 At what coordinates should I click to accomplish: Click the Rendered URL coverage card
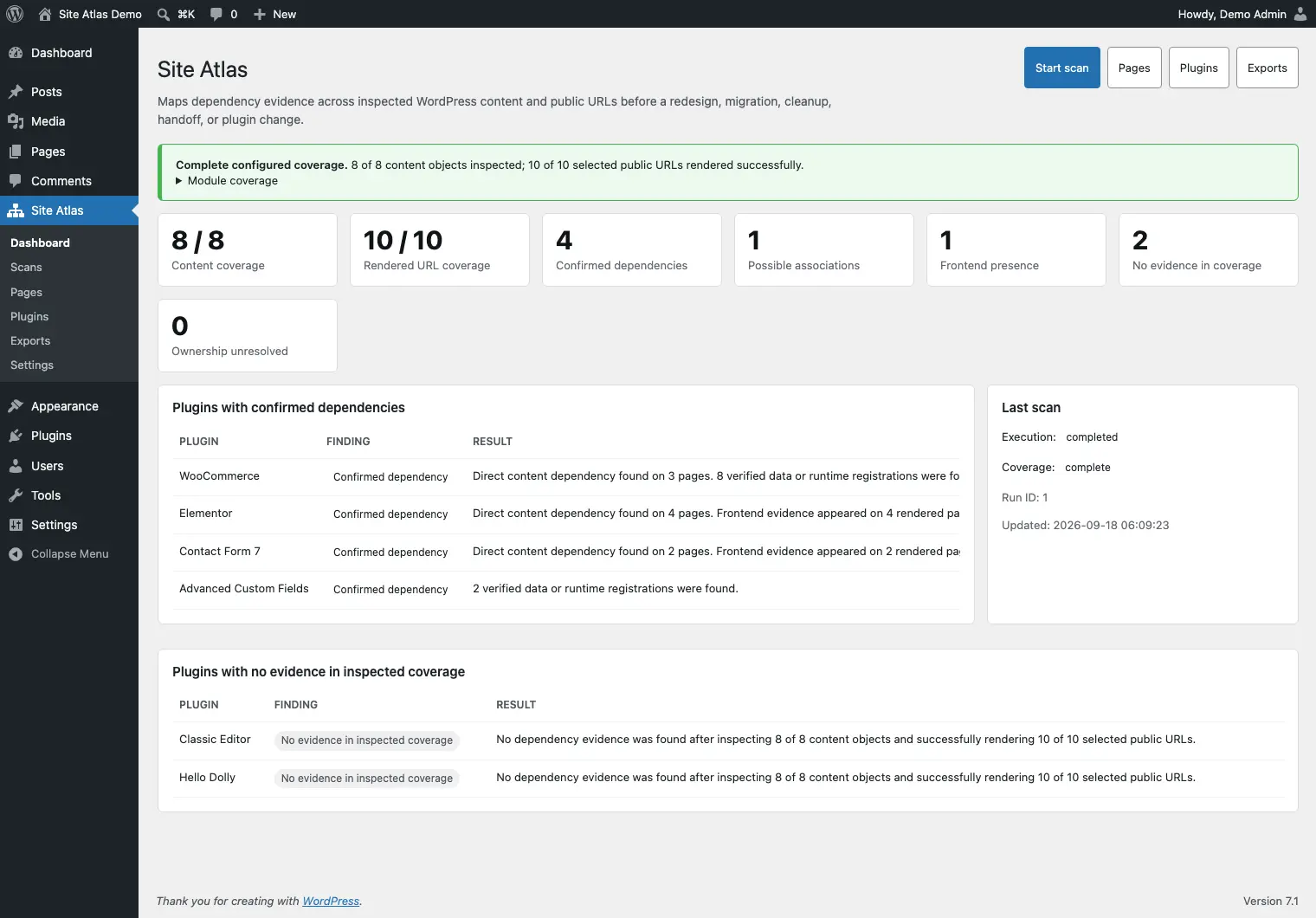pos(440,249)
